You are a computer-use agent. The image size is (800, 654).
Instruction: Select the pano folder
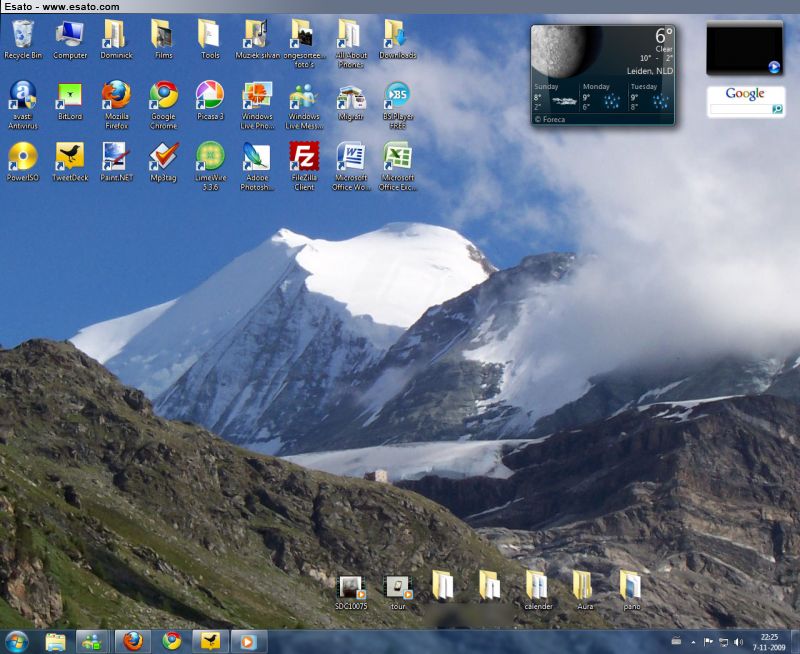click(x=632, y=591)
